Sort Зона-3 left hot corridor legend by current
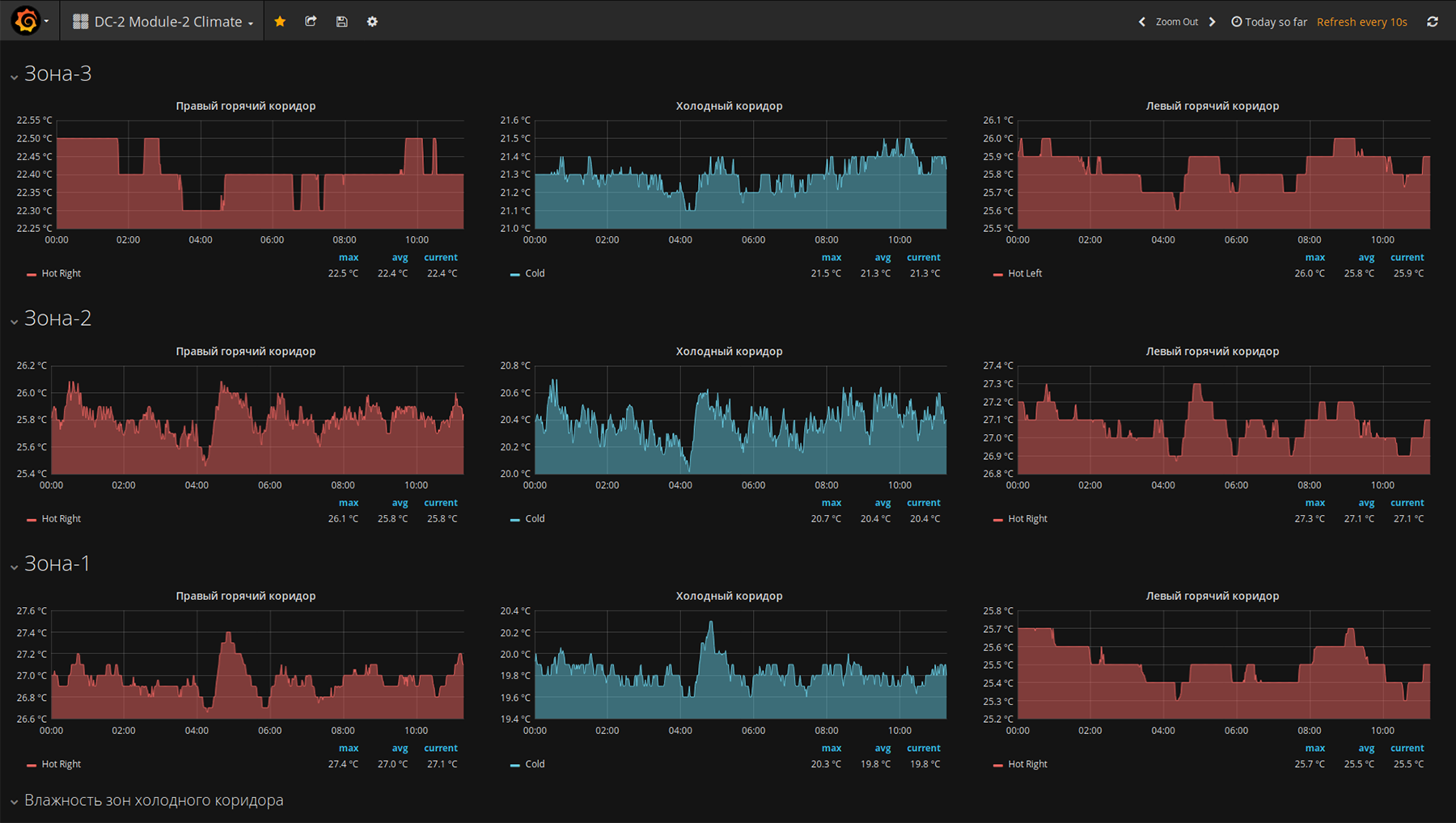 coord(1407,258)
